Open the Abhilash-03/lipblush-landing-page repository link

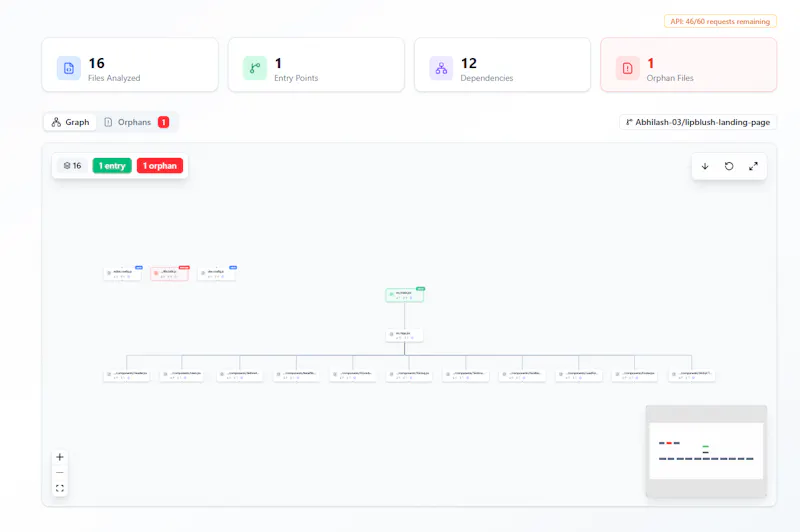coord(697,122)
